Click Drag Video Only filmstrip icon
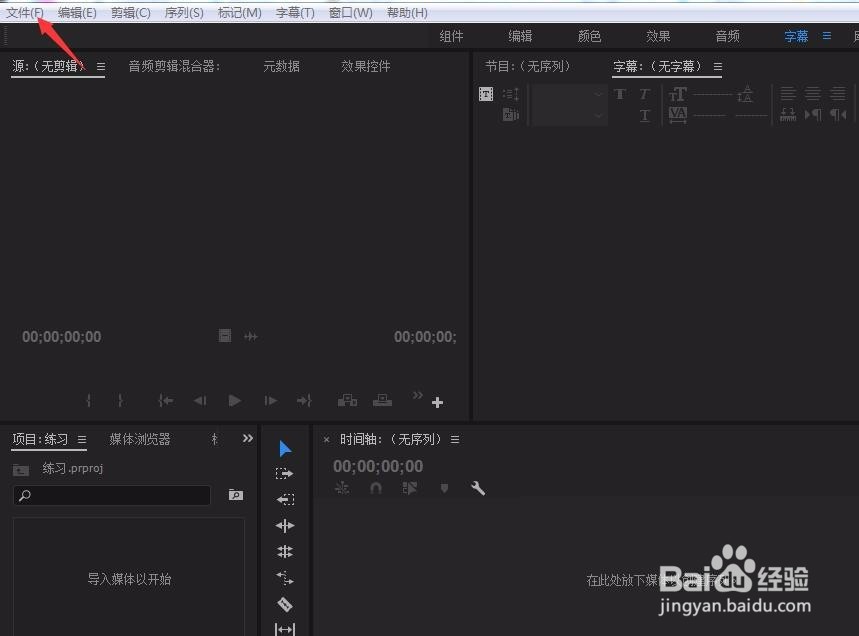Image resolution: width=859 pixels, height=636 pixels. (225, 336)
